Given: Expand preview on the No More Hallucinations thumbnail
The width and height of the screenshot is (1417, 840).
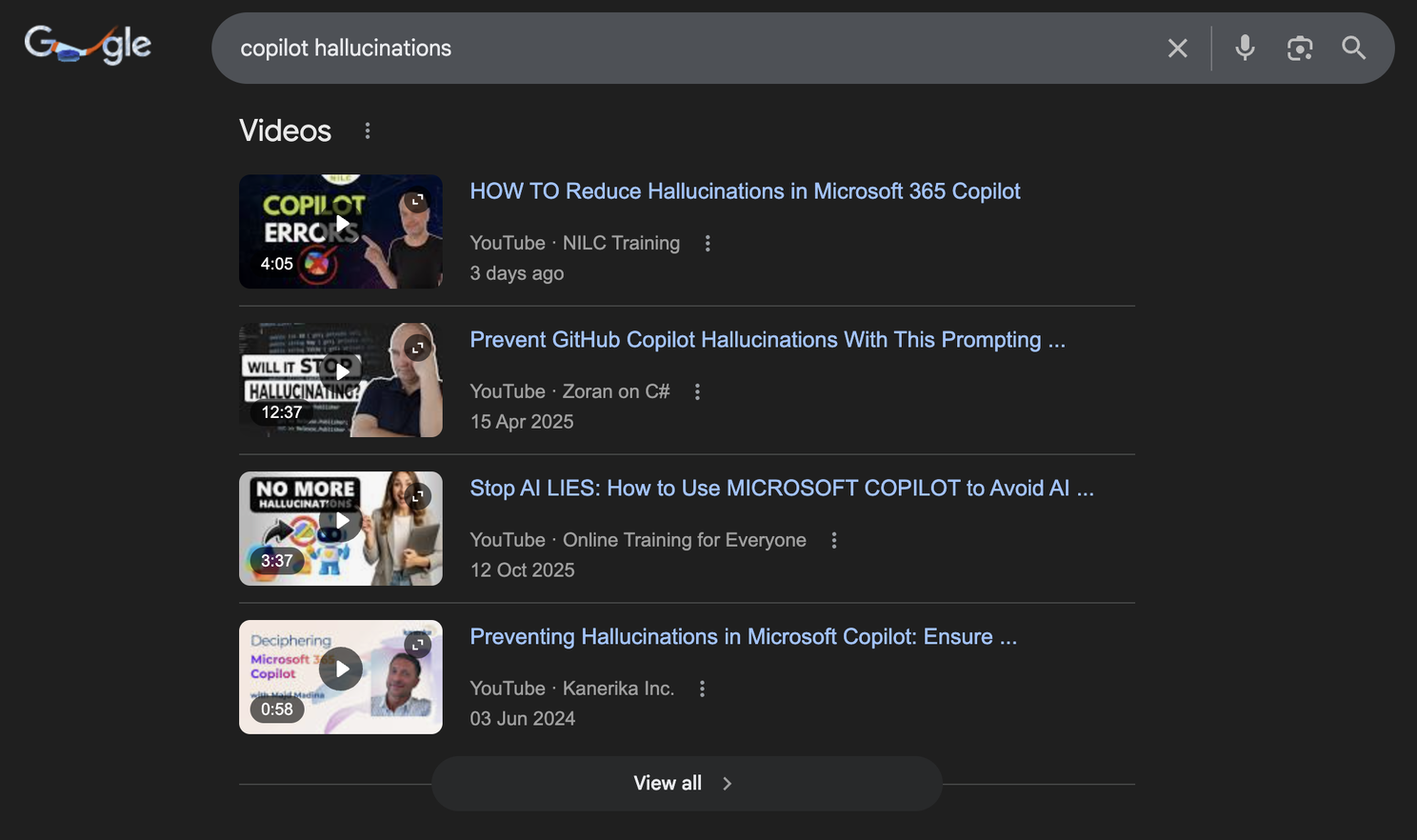Looking at the screenshot, I should (x=417, y=496).
